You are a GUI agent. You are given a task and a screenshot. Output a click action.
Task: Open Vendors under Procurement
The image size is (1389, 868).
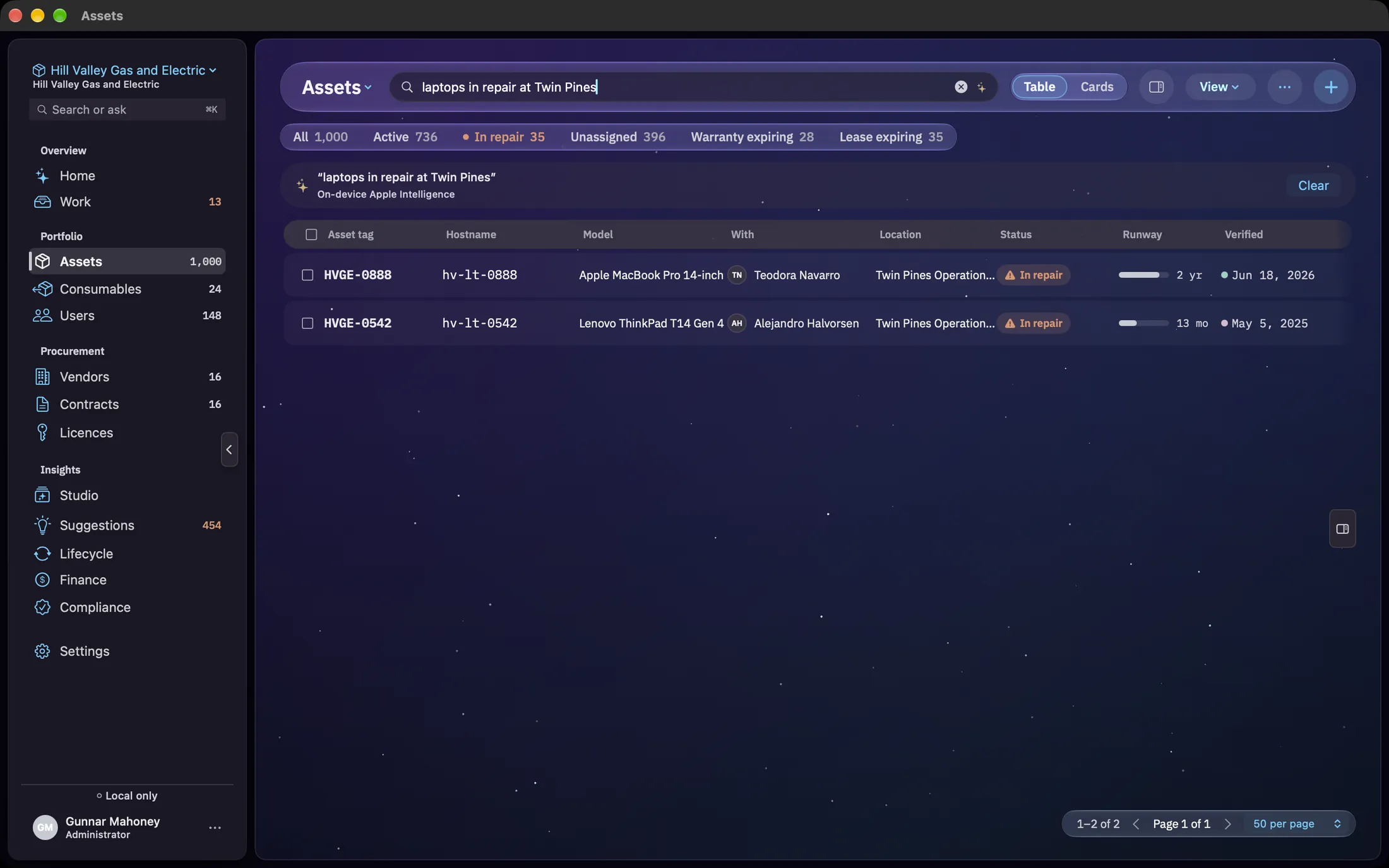click(x=127, y=376)
